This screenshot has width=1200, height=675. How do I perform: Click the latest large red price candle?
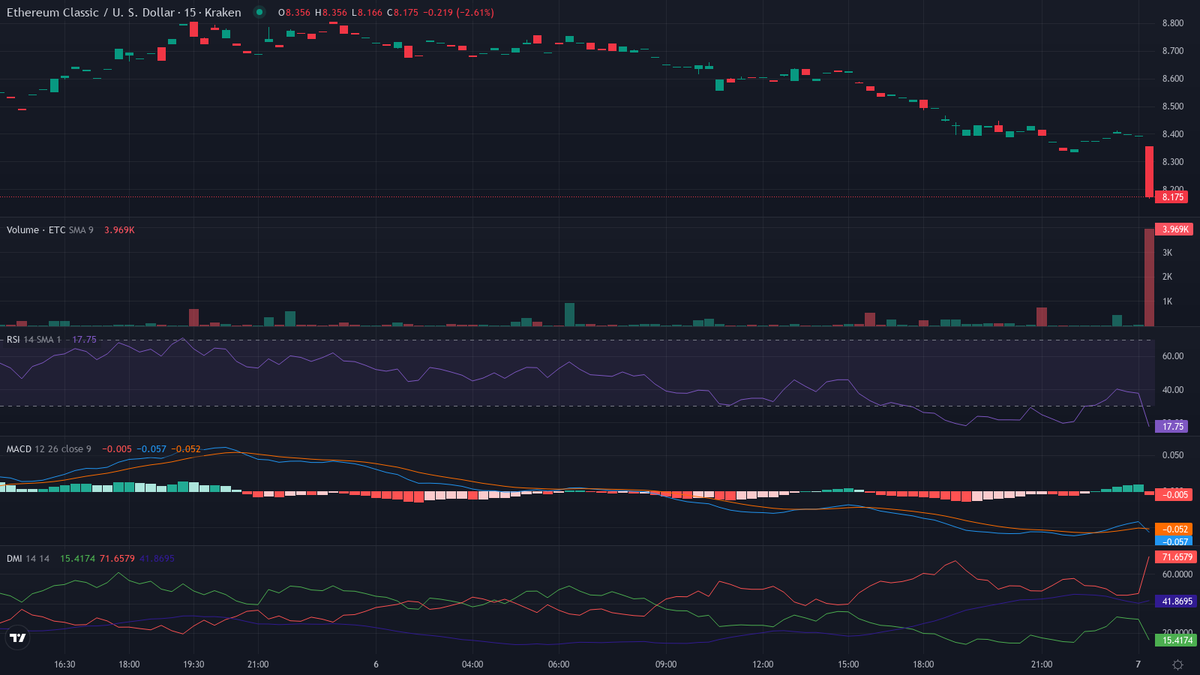point(1149,172)
